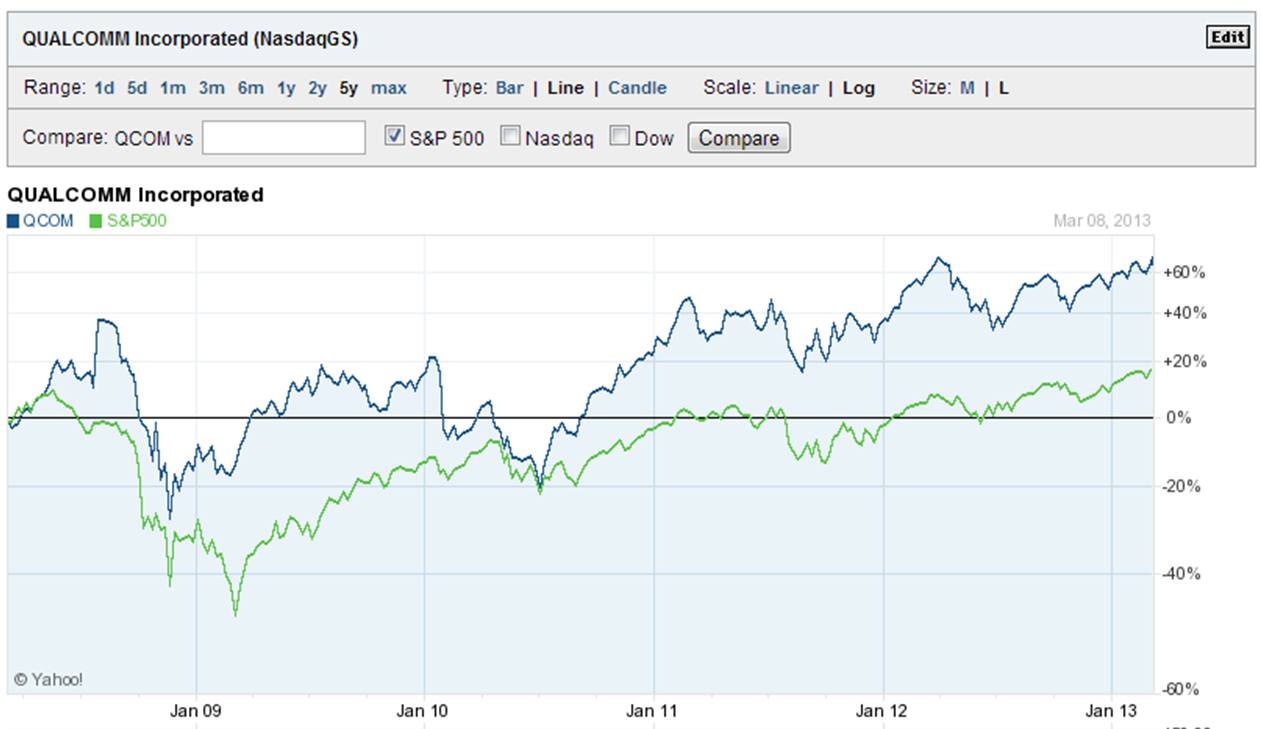
Task: Click the +60% axis label
Action: point(1184,272)
